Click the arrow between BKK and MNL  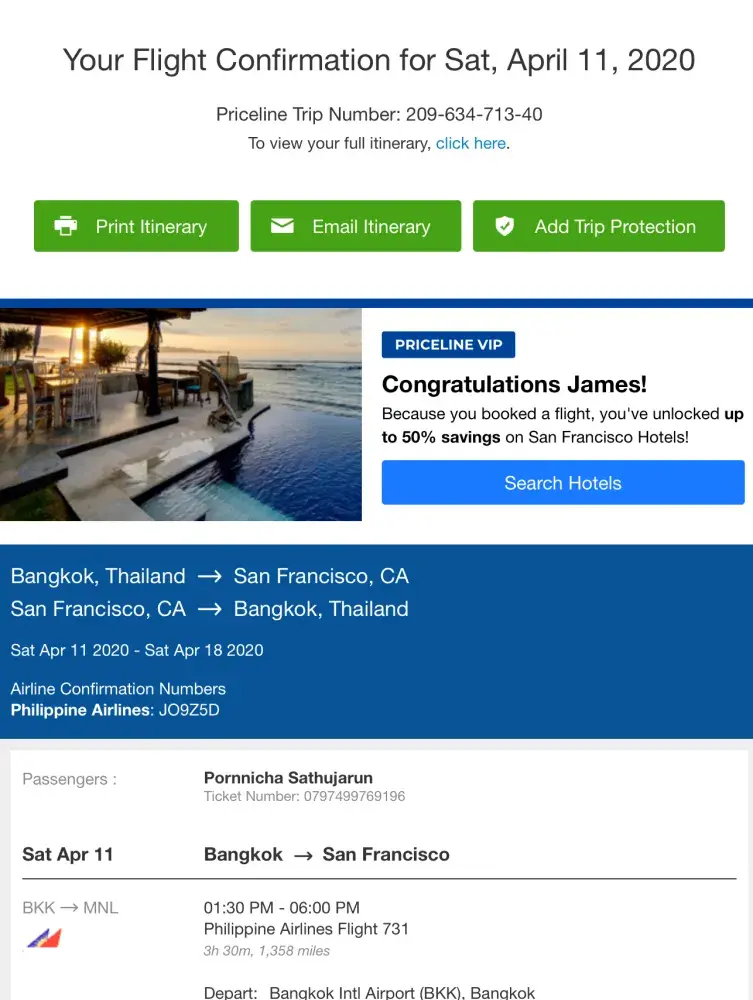point(69,908)
